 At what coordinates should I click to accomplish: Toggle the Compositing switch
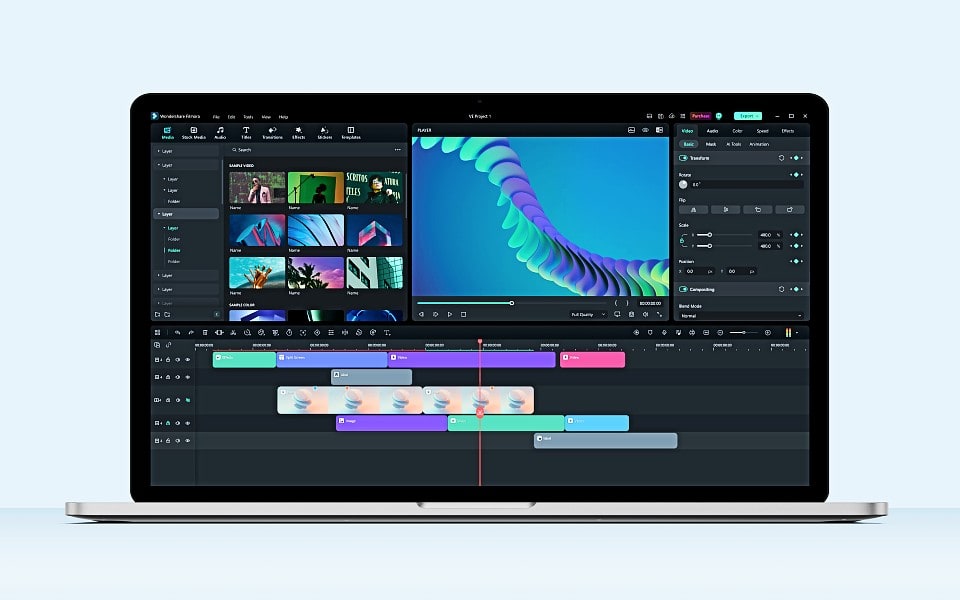pos(684,290)
